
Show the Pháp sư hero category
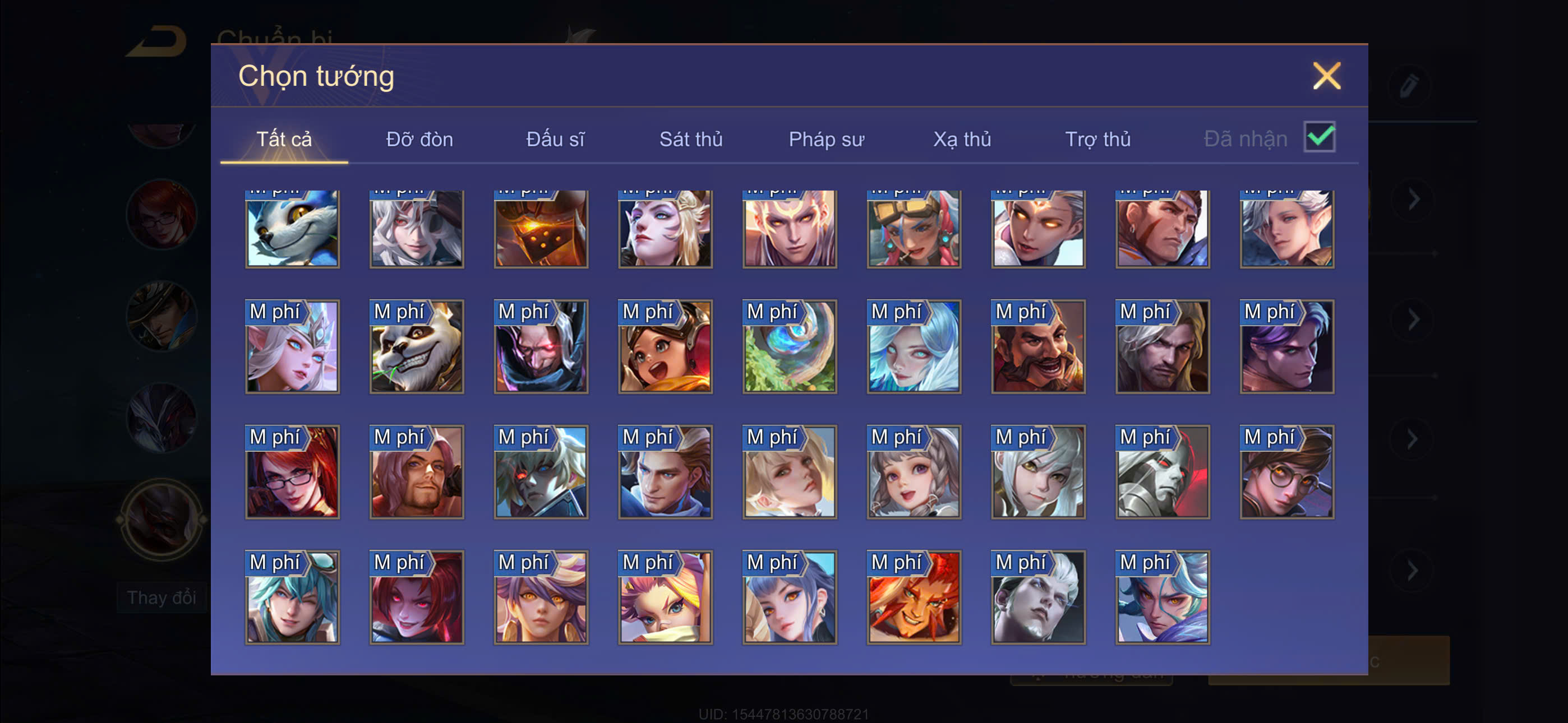pyautogui.click(x=826, y=140)
